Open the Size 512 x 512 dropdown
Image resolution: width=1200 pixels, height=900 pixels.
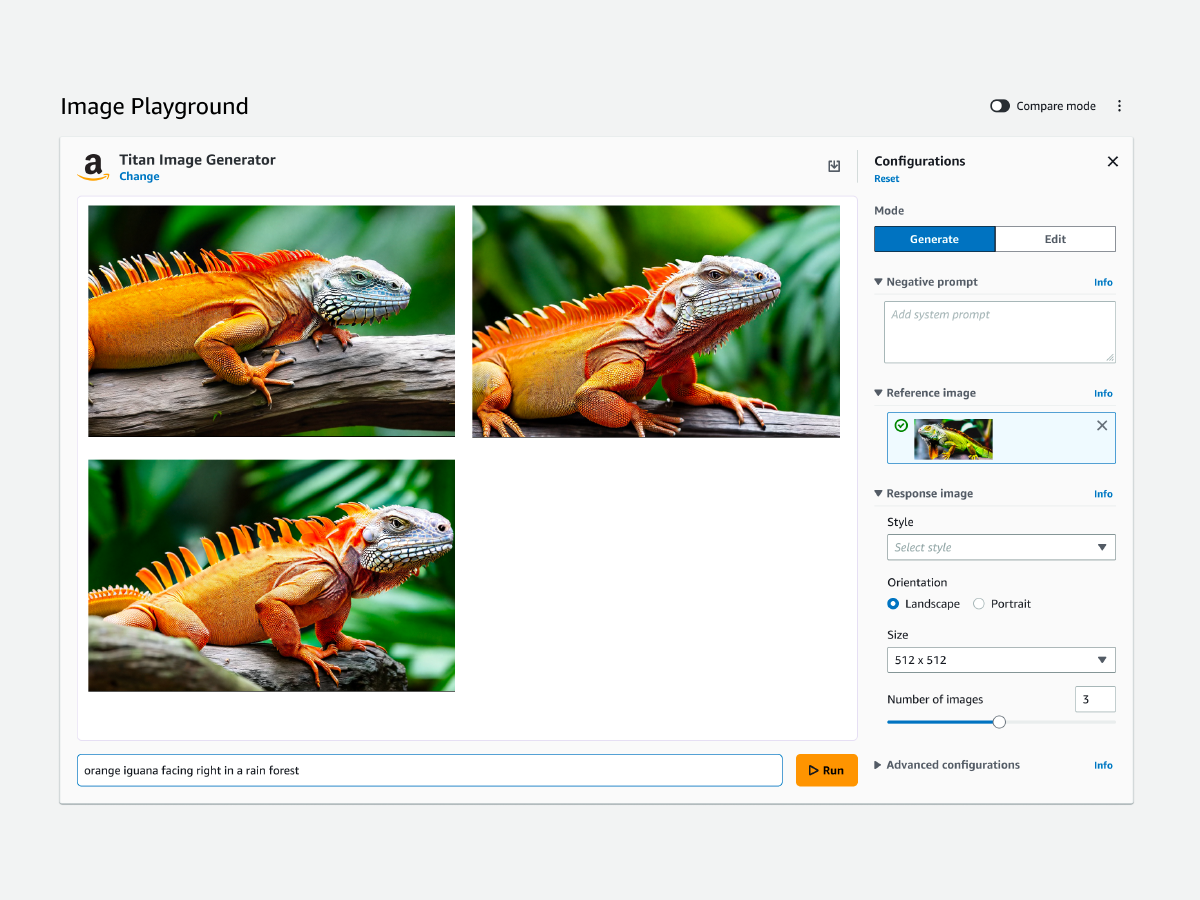coord(1000,660)
